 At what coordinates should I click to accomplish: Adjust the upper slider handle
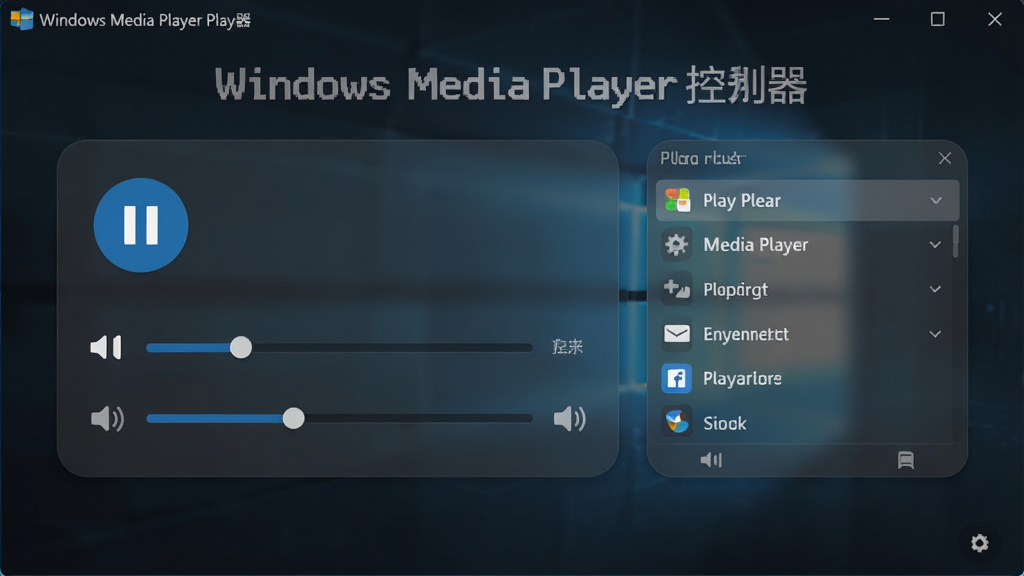pos(241,347)
